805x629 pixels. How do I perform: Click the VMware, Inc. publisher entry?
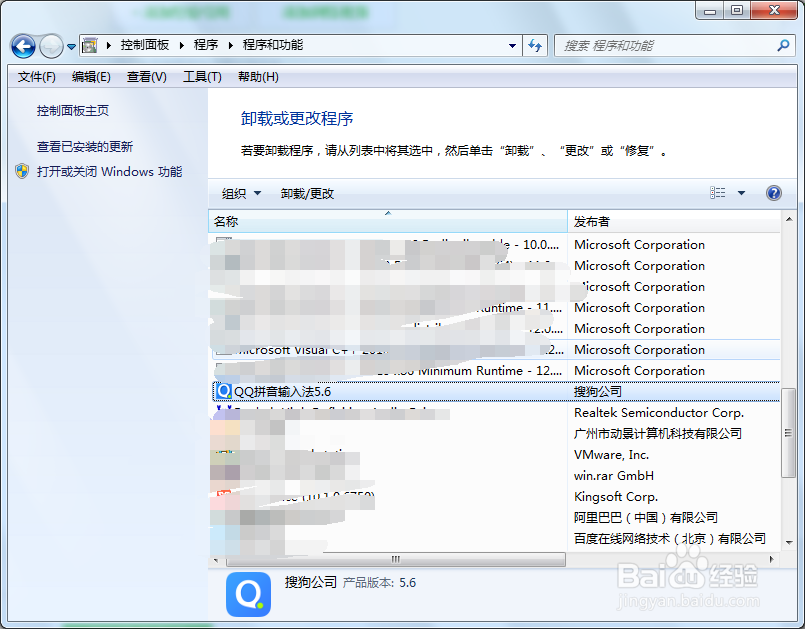pyautogui.click(x=611, y=455)
